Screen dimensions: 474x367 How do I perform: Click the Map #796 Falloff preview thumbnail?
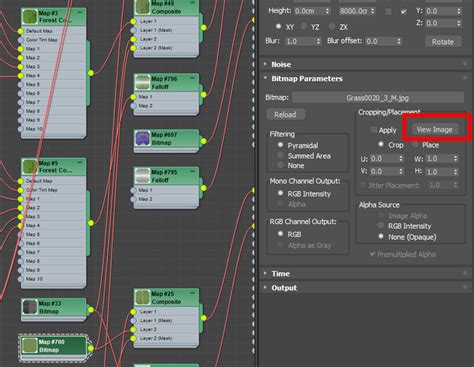142,82
